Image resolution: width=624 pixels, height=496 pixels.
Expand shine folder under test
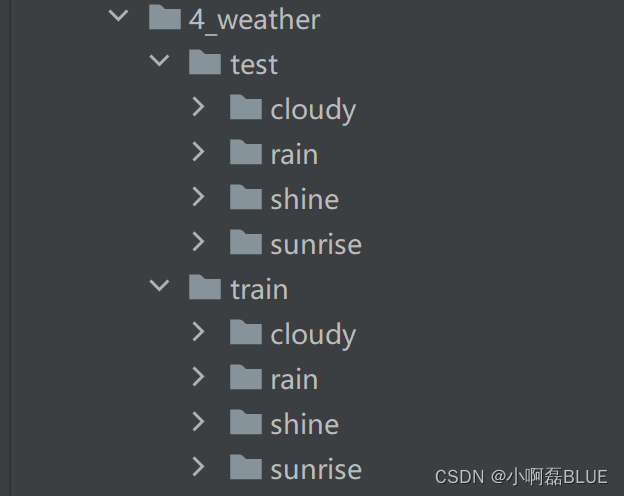pyautogui.click(x=198, y=197)
